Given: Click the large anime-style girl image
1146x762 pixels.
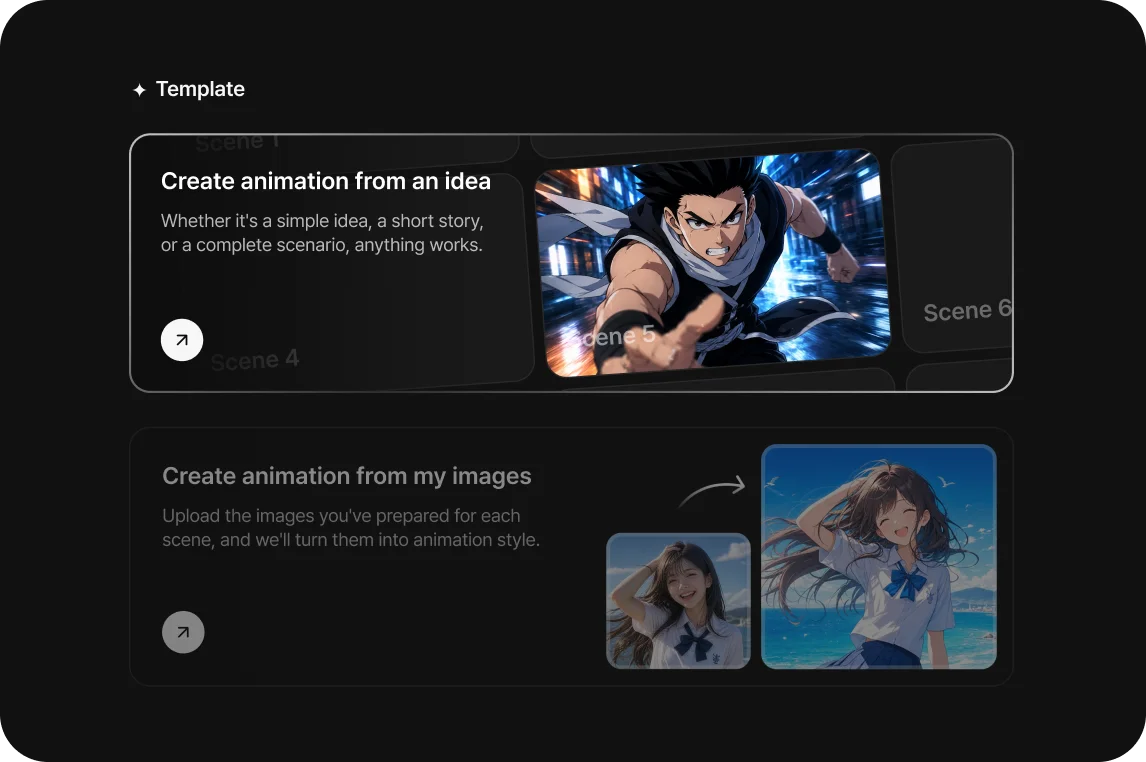Looking at the screenshot, I should point(879,557).
